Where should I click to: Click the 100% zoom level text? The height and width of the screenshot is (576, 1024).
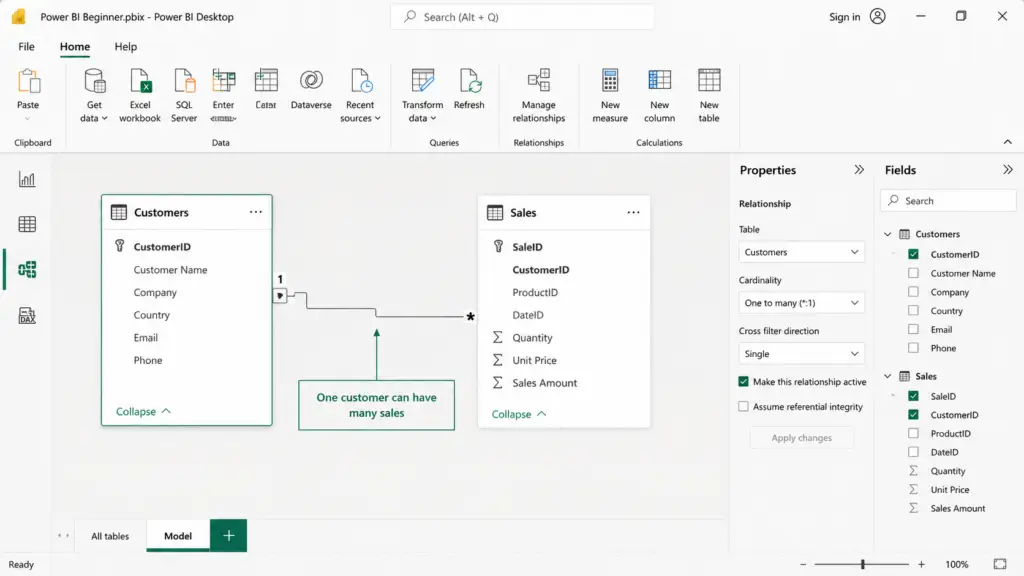(x=957, y=564)
